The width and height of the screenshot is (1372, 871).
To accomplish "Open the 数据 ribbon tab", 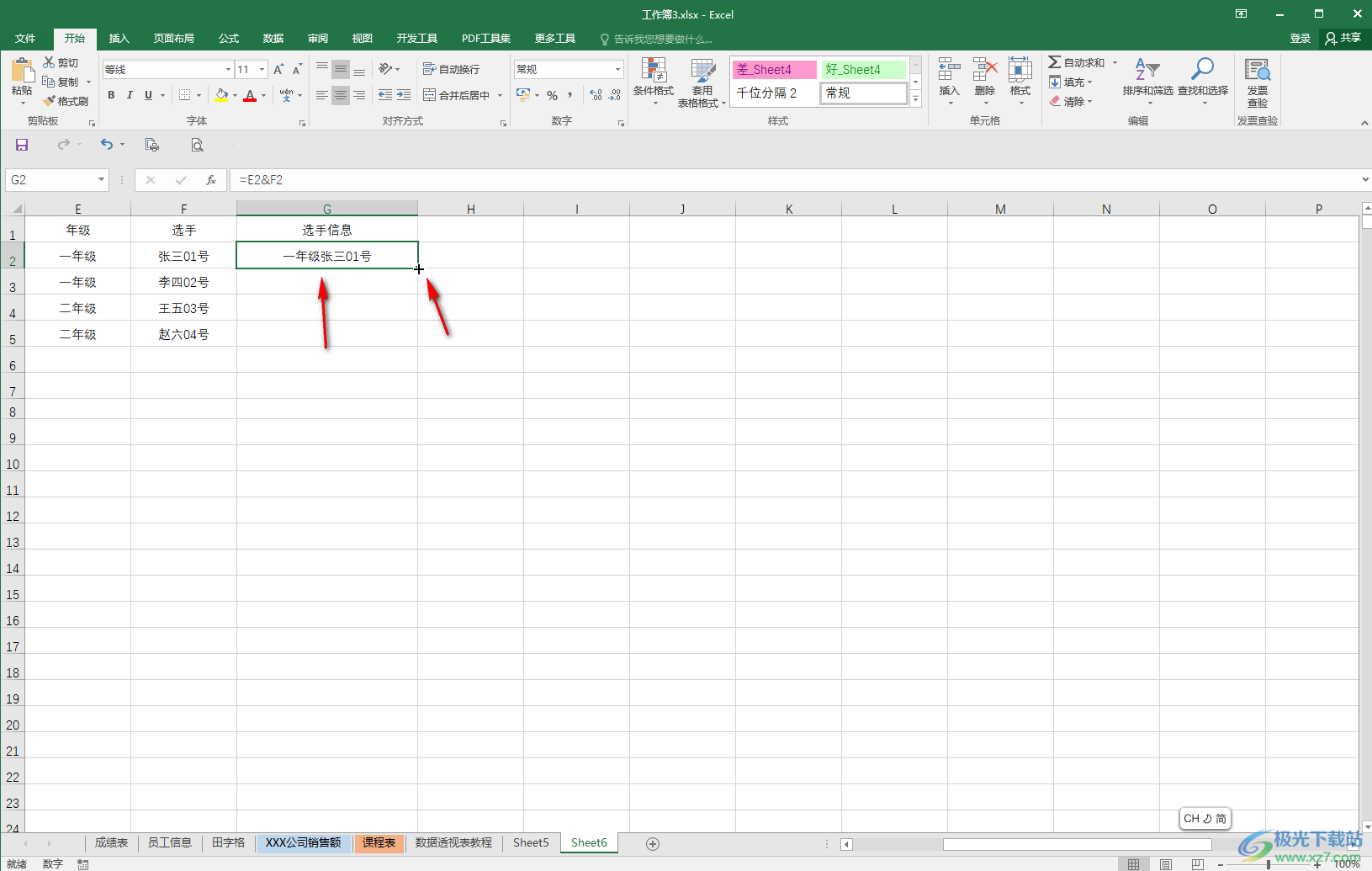I will pos(273,39).
